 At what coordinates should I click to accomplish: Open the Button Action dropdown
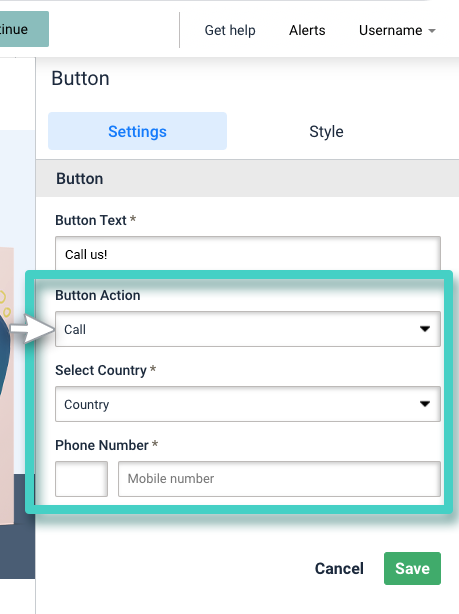pos(248,329)
